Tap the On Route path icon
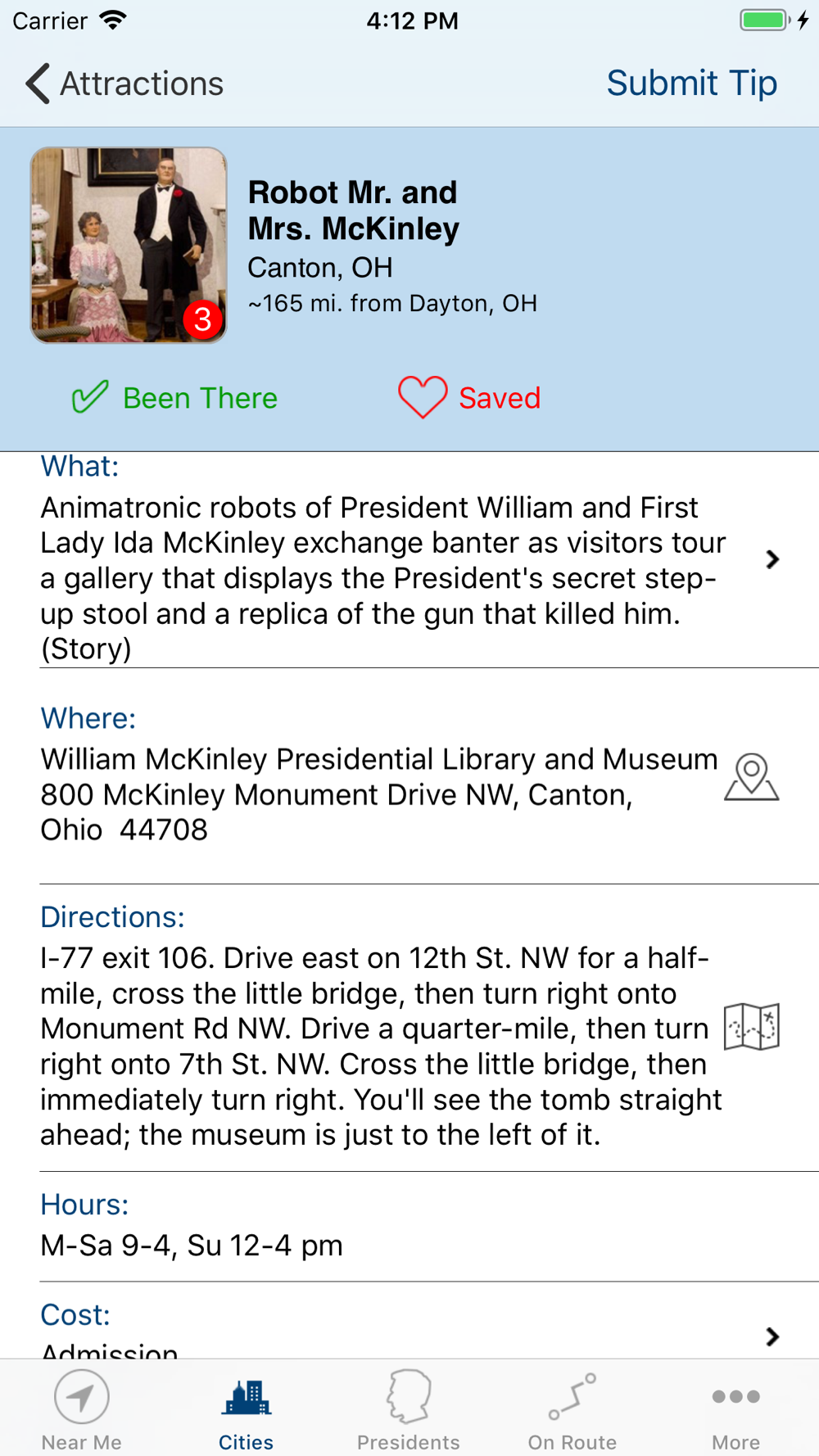 pyautogui.click(x=572, y=1396)
